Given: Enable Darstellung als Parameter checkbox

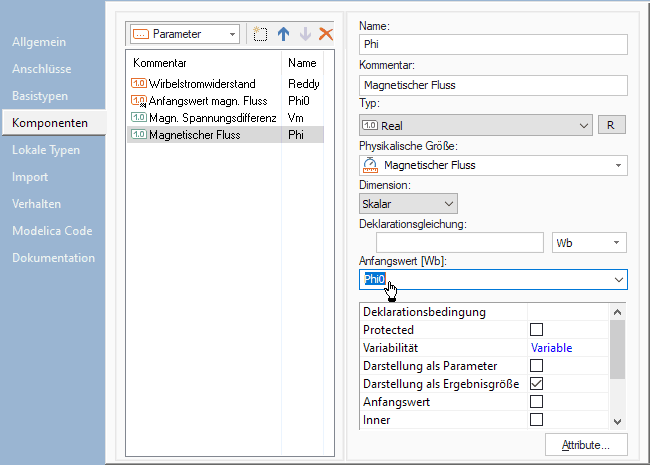Looking at the screenshot, I should tap(536, 366).
